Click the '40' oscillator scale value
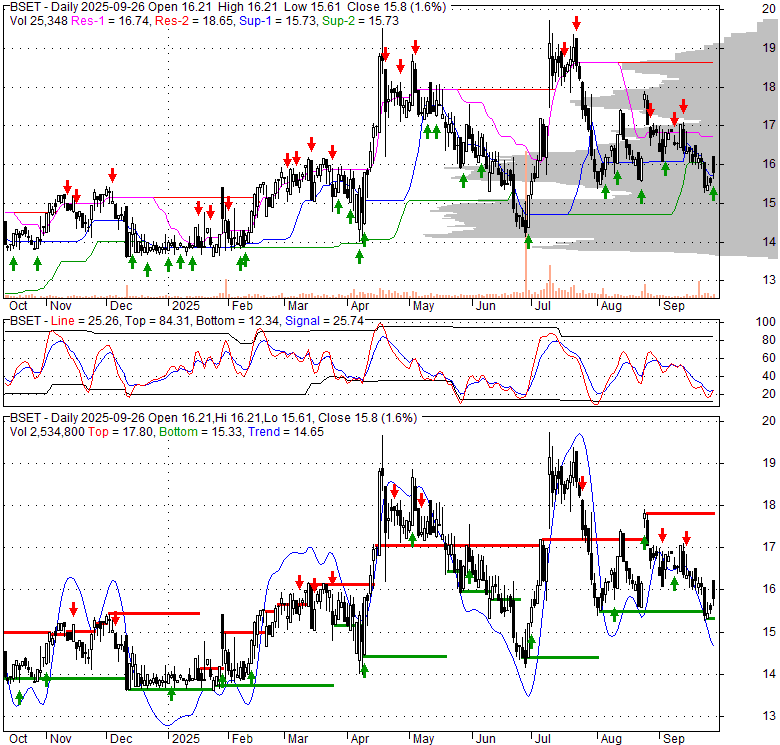The width and height of the screenshot is (780, 745). [x=769, y=376]
